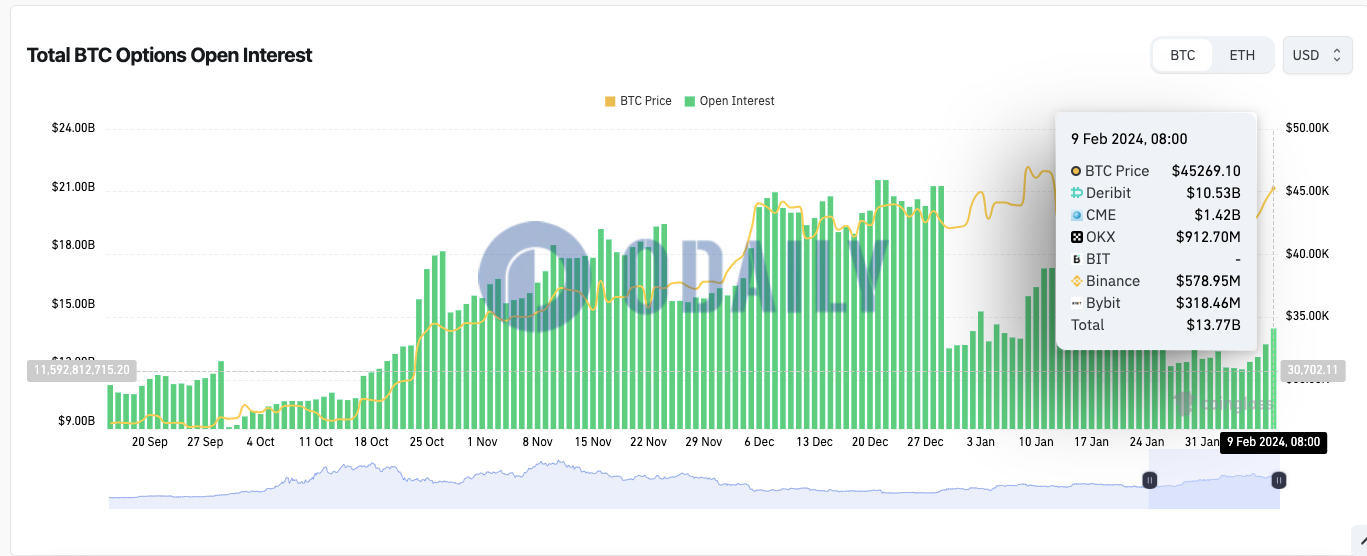This screenshot has width=1367, height=556.
Task: Click the $21.00B y-axis label
Action: point(73,187)
